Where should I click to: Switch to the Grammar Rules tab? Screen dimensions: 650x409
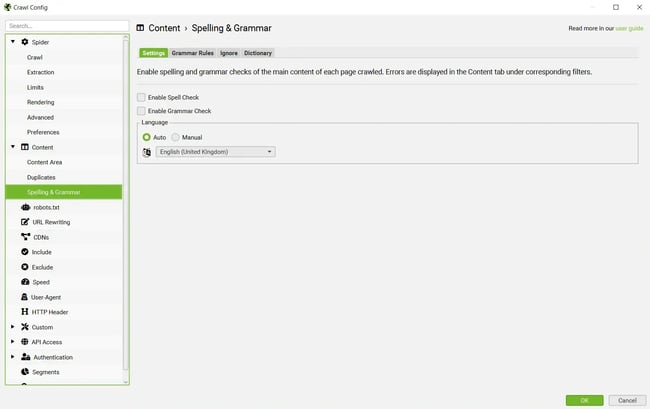click(192, 53)
